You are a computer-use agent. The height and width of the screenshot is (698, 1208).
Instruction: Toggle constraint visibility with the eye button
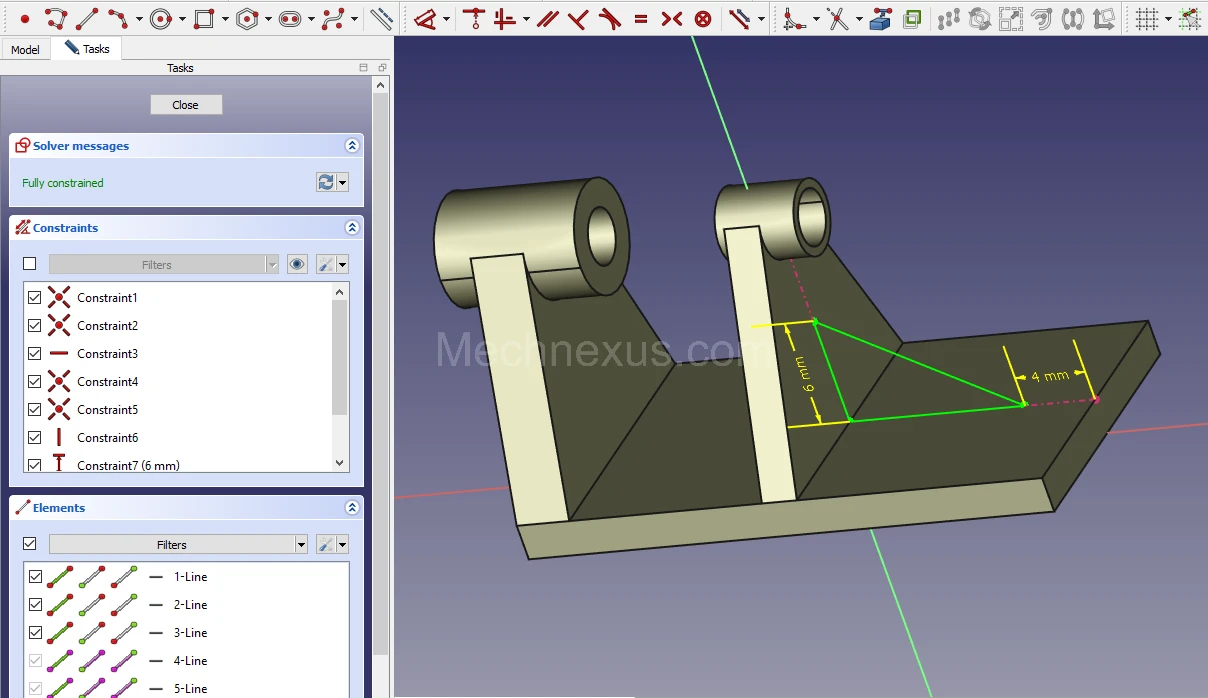[x=297, y=264]
